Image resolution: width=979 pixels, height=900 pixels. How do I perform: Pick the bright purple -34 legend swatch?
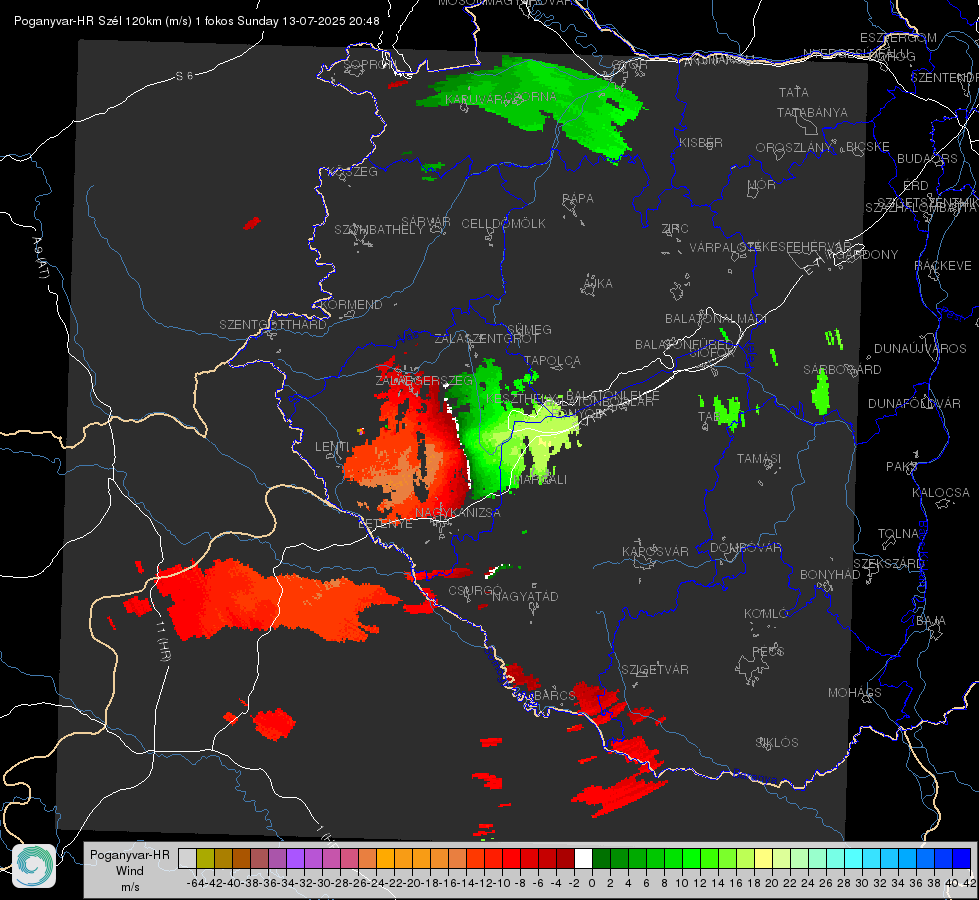295,859
